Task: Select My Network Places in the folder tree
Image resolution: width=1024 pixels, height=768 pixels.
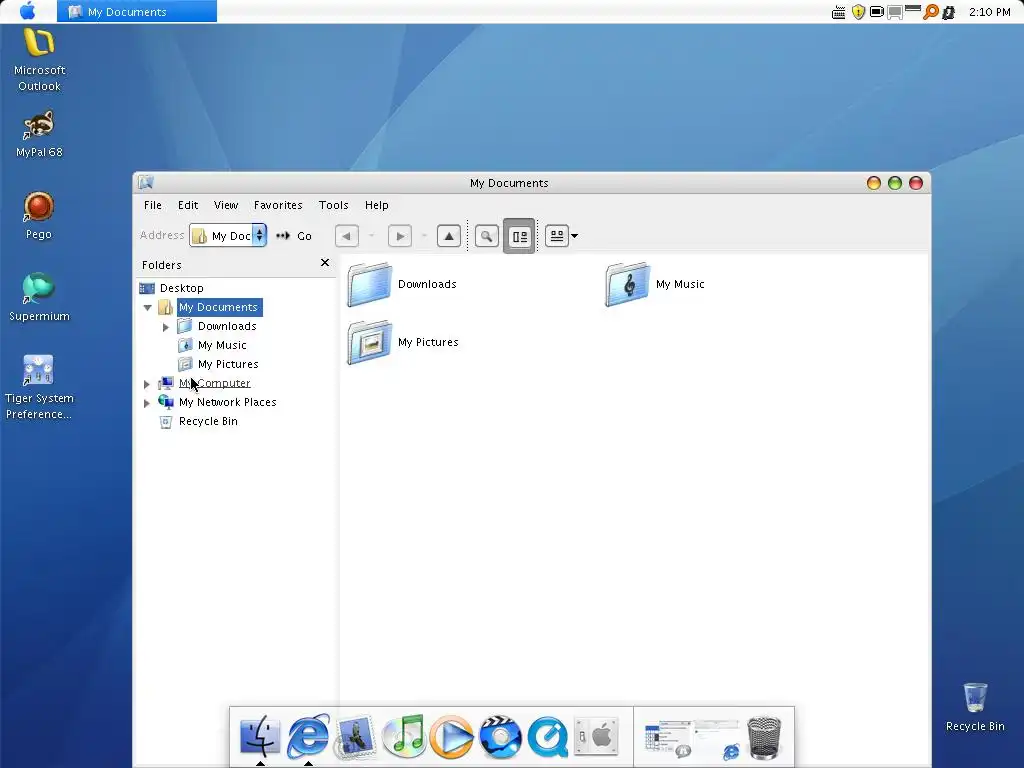Action: coord(227,402)
